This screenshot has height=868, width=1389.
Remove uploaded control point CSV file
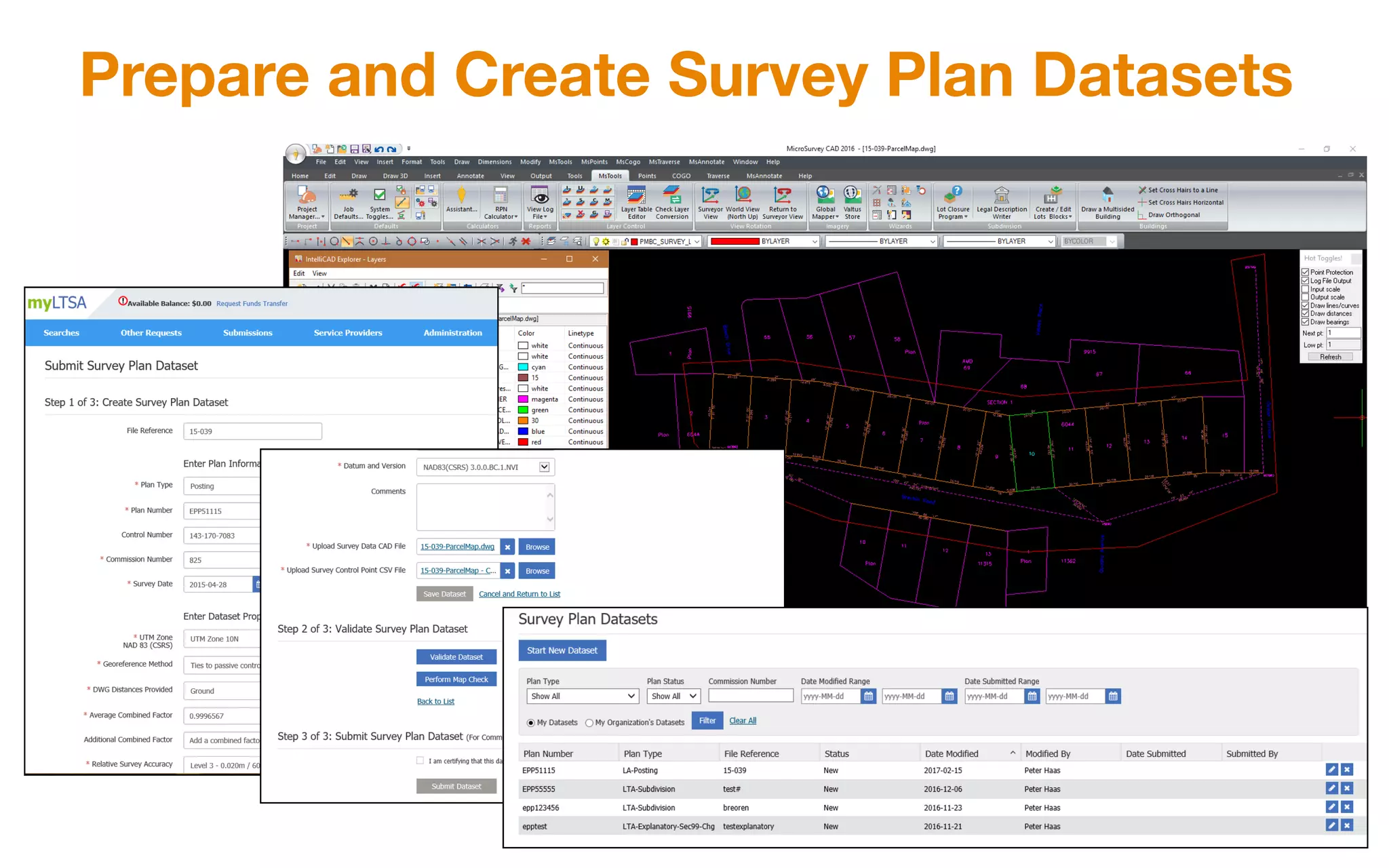tap(507, 571)
